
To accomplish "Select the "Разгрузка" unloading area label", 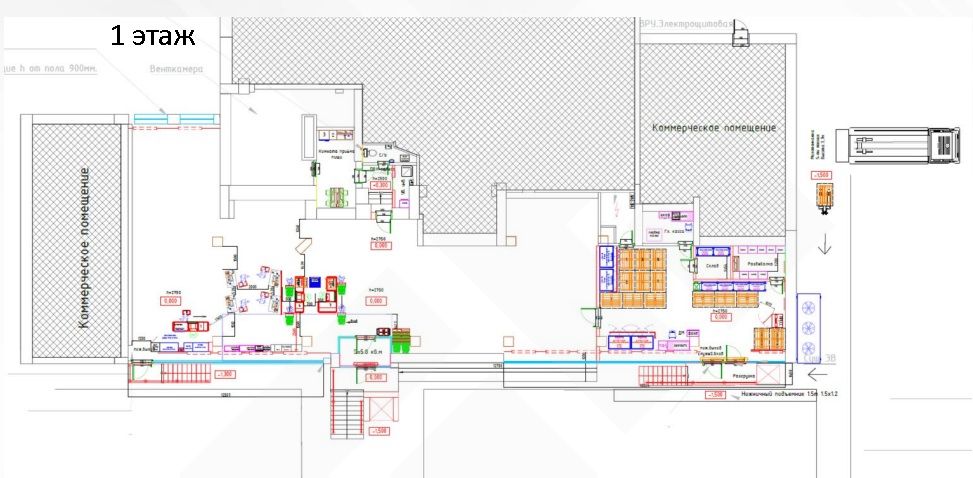I will (x=742, y=377).
